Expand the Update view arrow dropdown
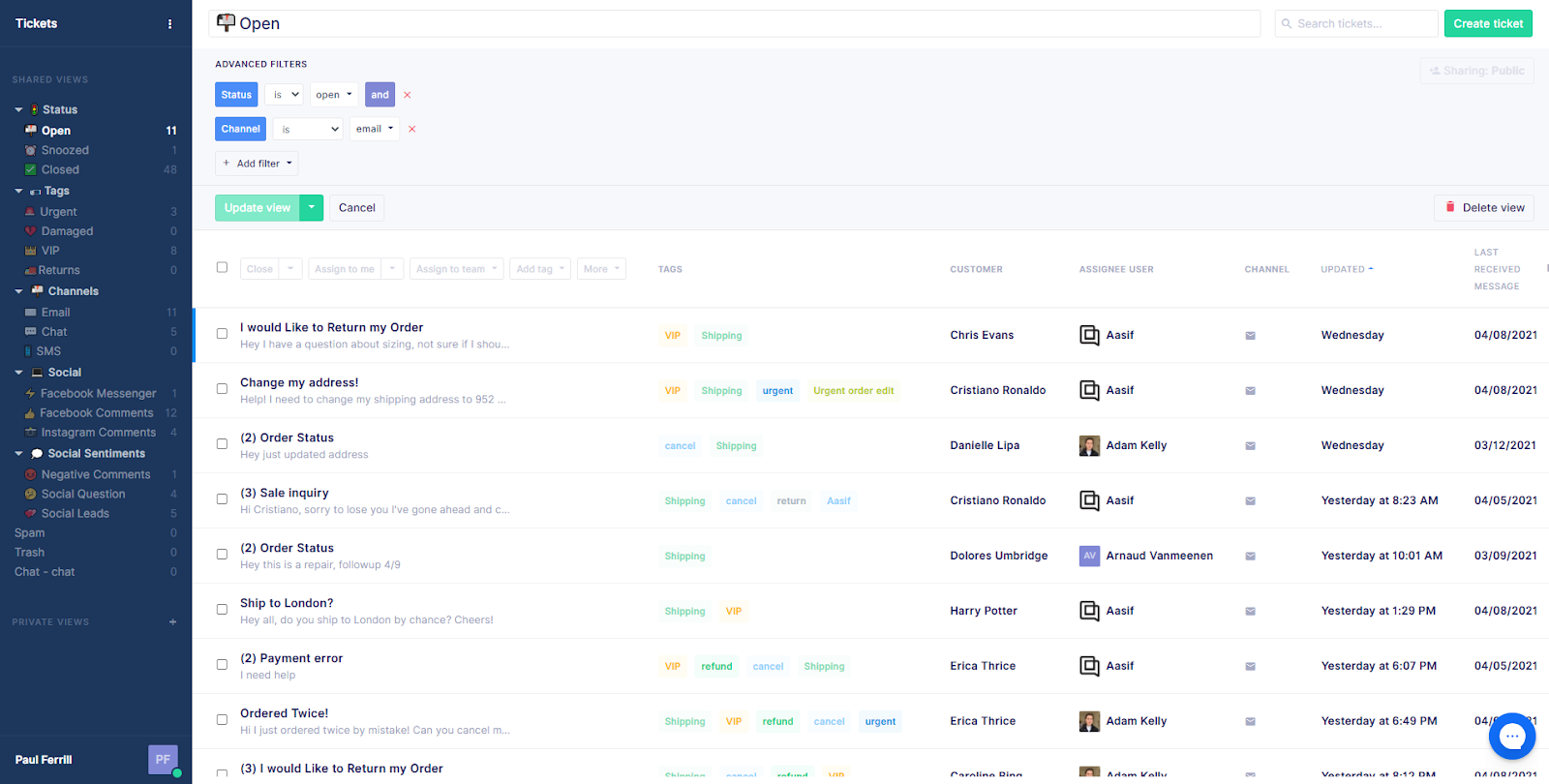The width and height of the screenshot is (1549, 784). point(311,208)
